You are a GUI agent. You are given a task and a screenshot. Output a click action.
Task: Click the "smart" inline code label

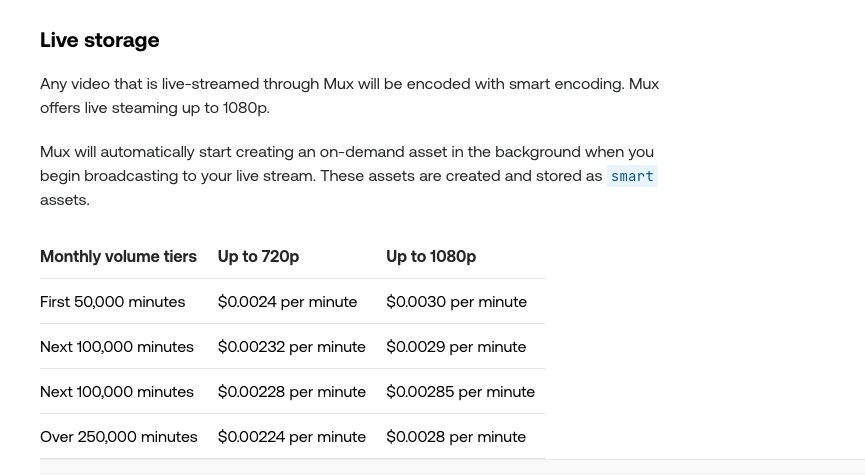[x=632, y=176]
